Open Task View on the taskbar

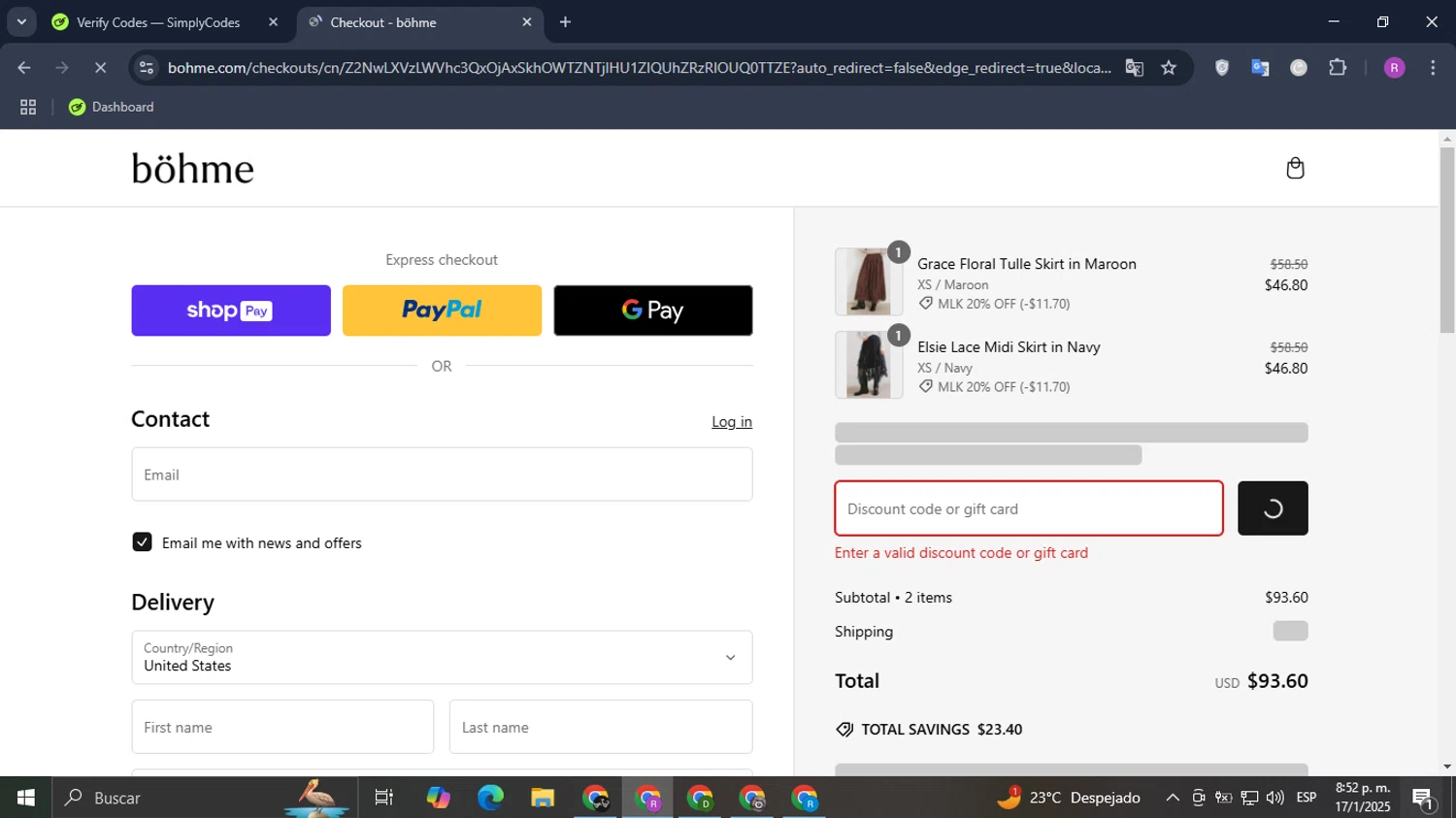[x=384, y=798]
